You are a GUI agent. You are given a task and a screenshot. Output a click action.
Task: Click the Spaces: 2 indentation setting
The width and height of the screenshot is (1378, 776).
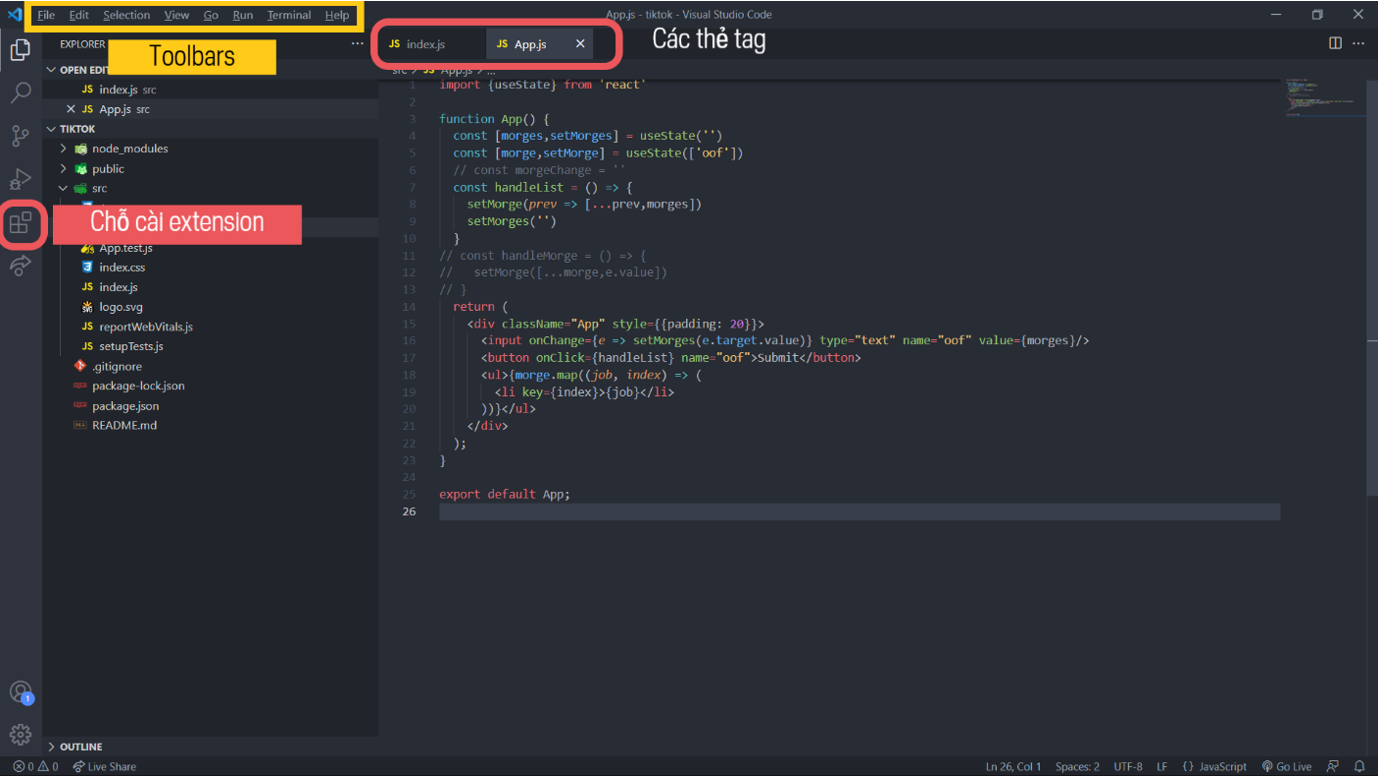coord(1077,767)
